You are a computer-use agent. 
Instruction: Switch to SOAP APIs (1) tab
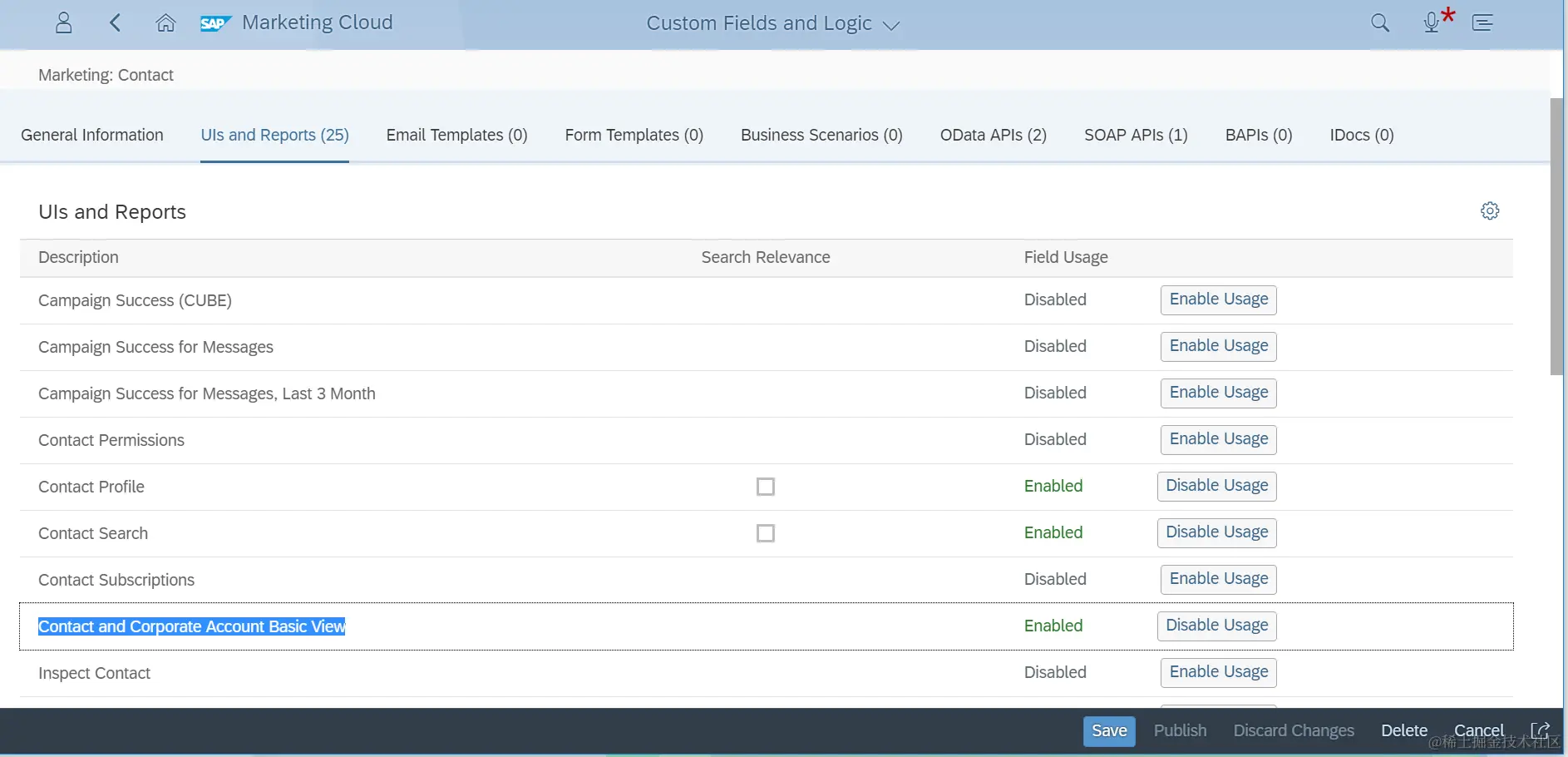[x=1136, y=135]
